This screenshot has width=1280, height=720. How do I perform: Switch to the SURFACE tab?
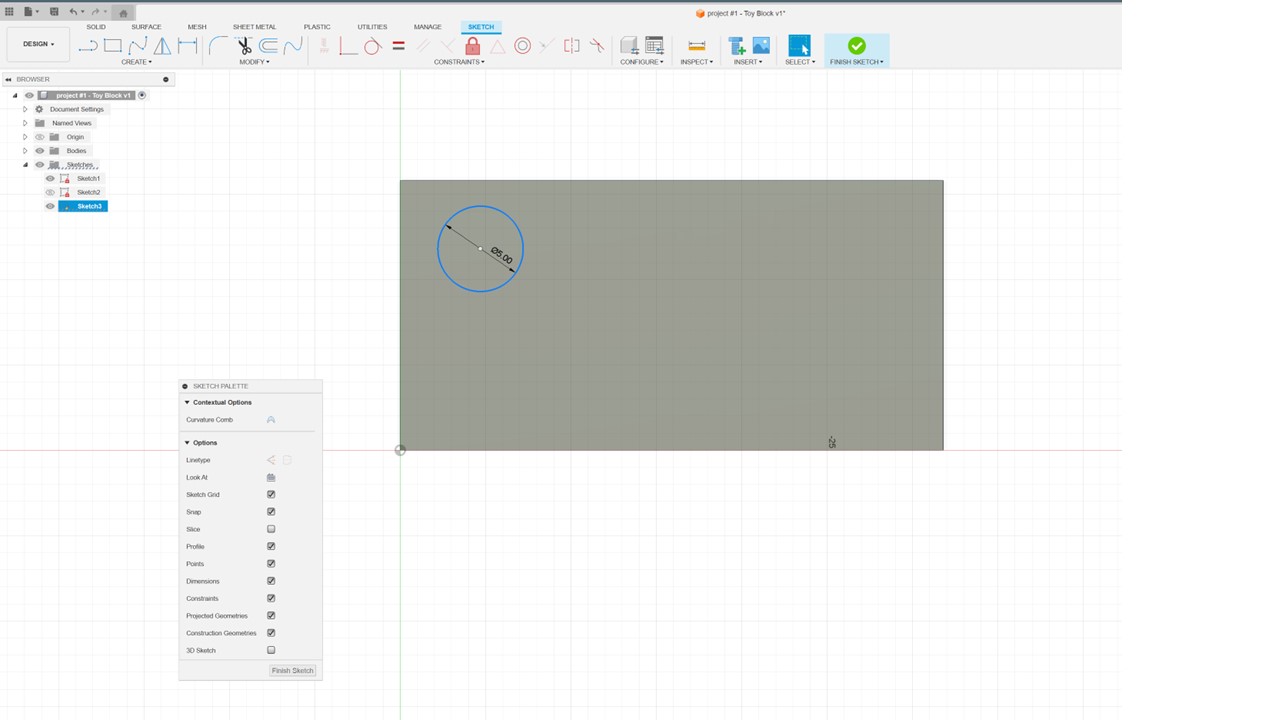coord(146,27)
